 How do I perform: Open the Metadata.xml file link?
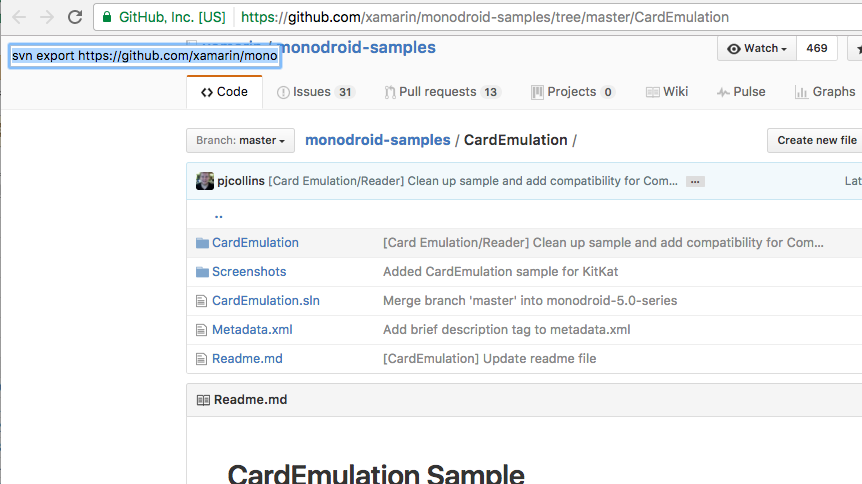pos(252,330)
